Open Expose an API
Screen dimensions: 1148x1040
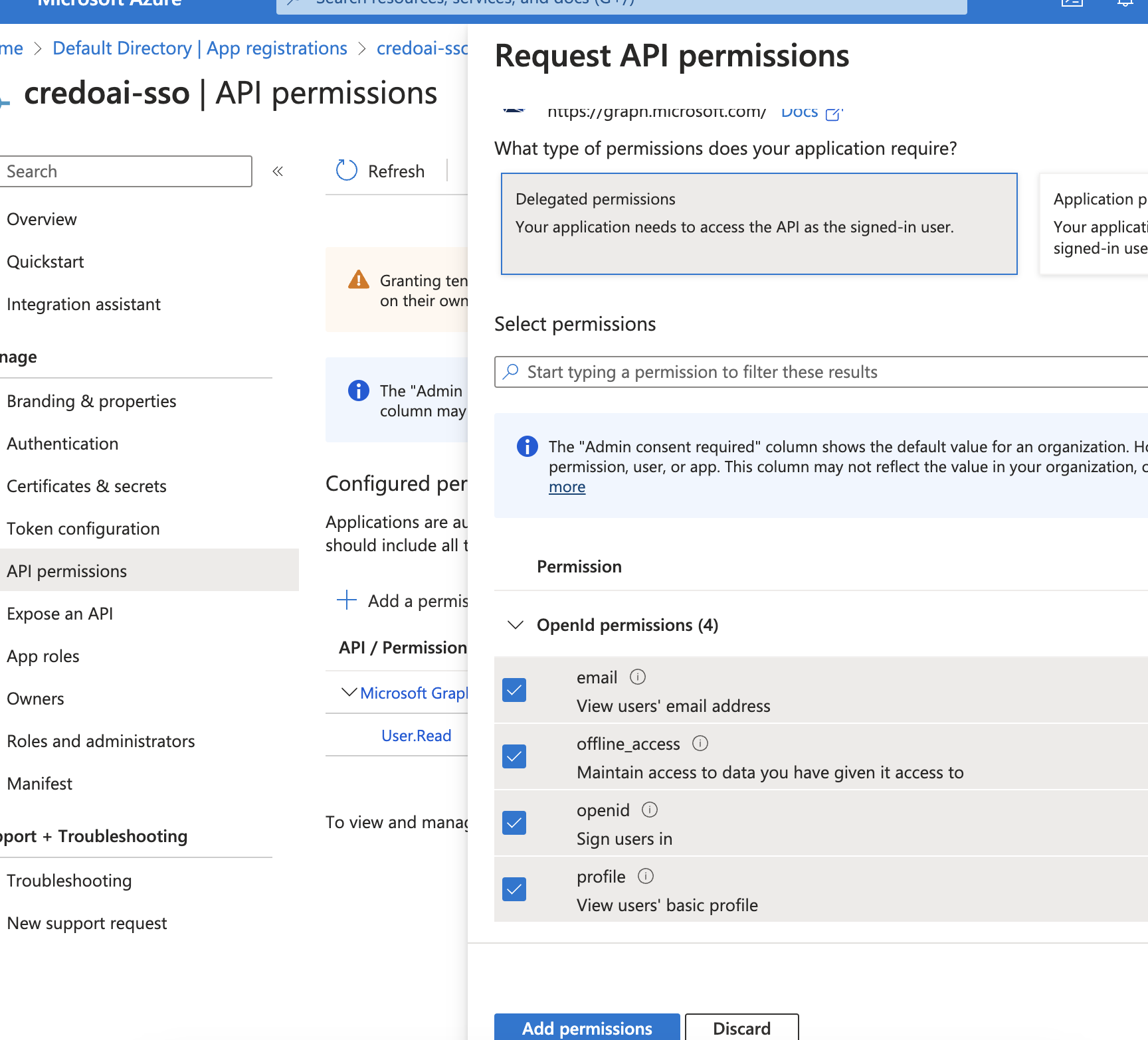60,614
